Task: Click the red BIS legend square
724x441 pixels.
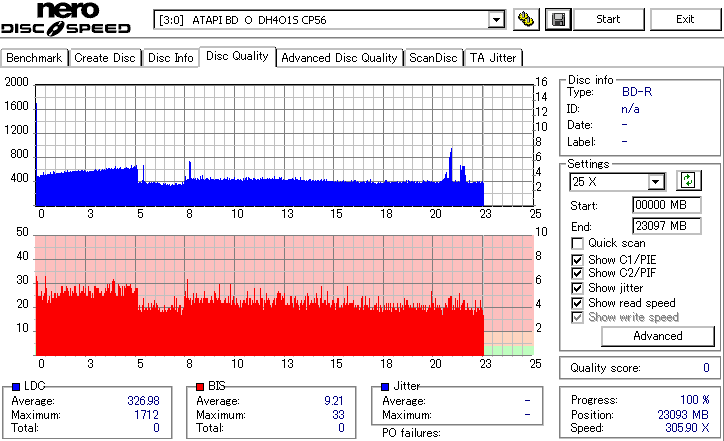Action: [x=200, y=387]
